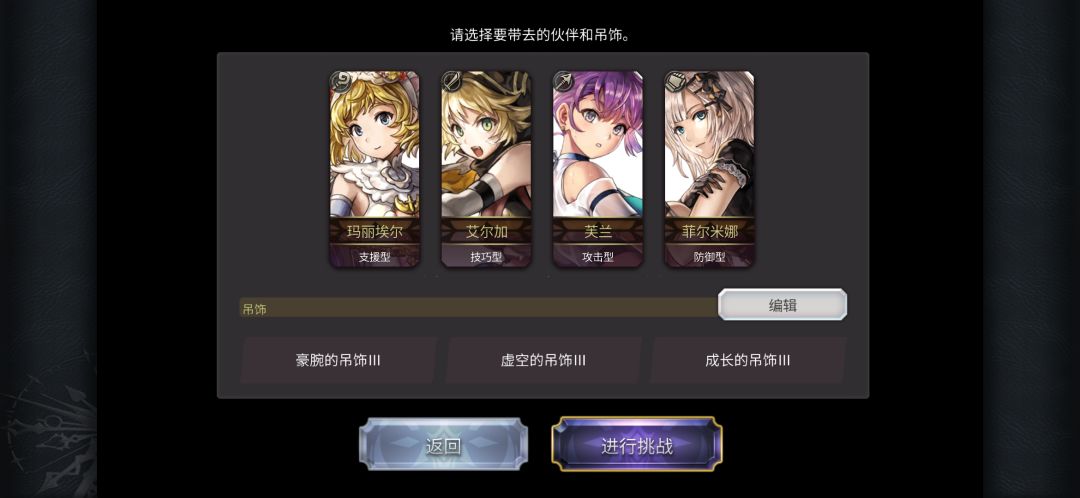Go back with the 返回 button
This screenshot has width=1080, height=498.
point(443,444)
